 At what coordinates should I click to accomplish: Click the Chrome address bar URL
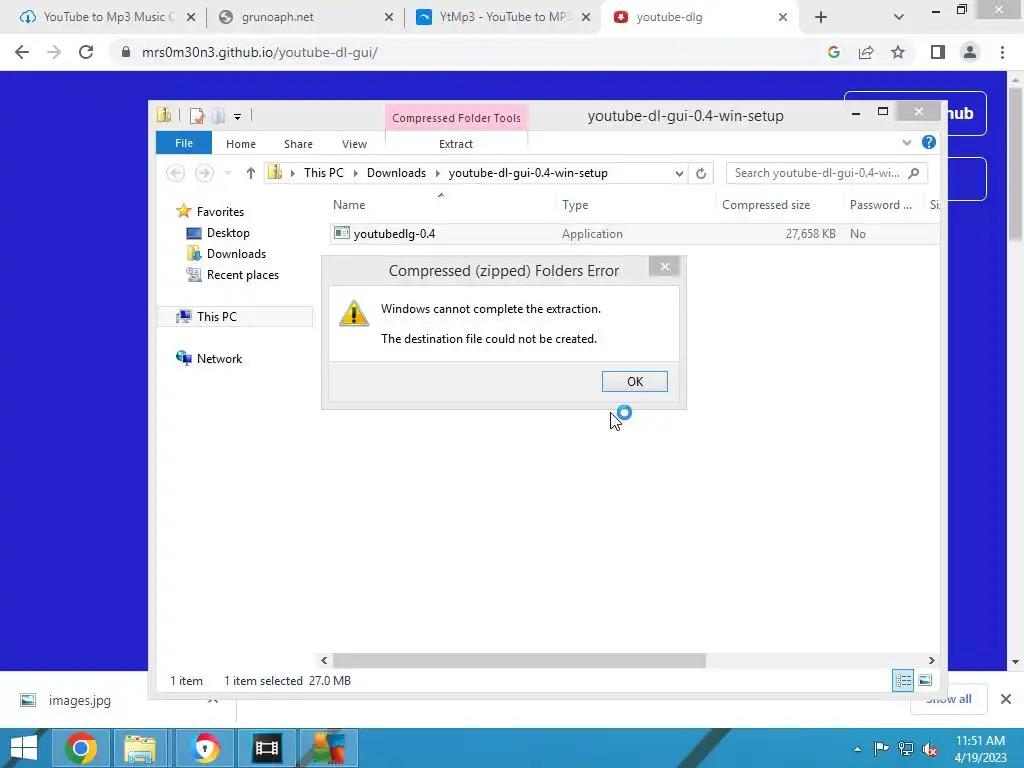coord(259,52)
